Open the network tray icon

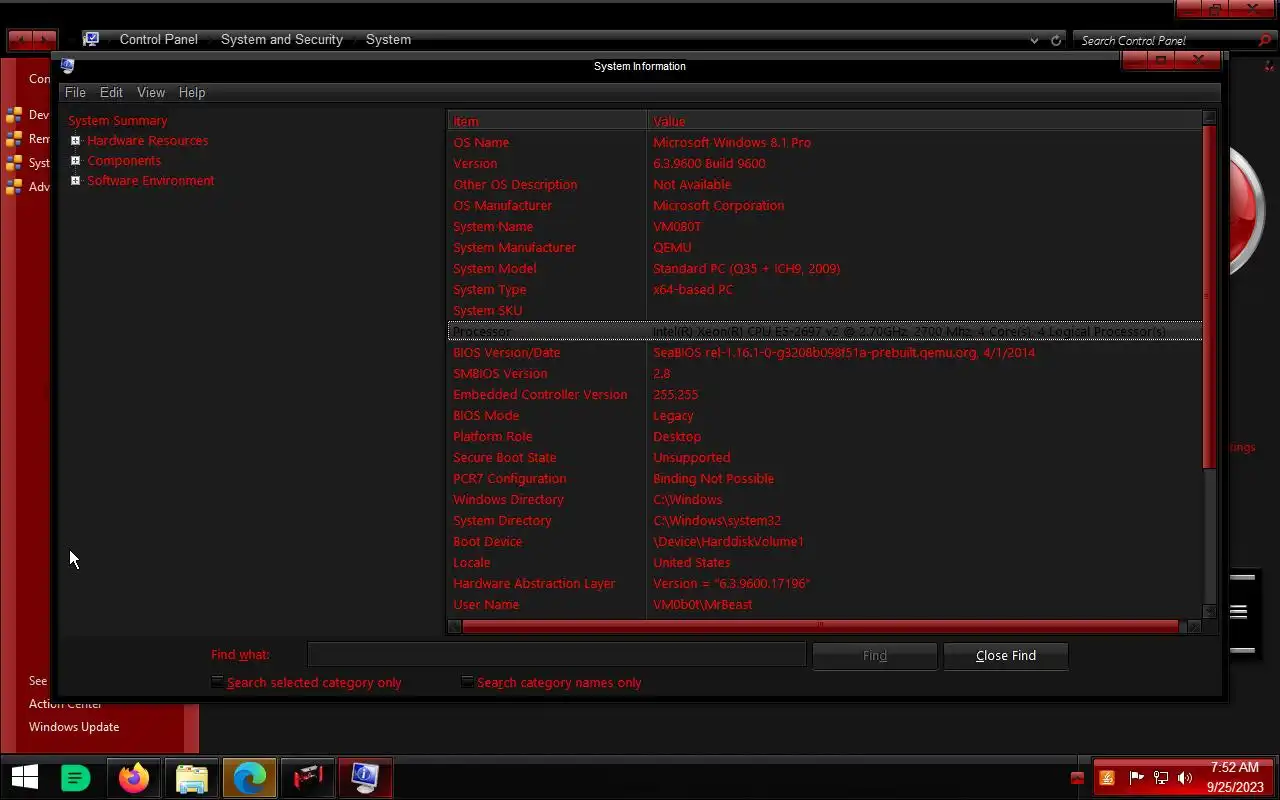pyautogui.click(x=1161, y=777)
